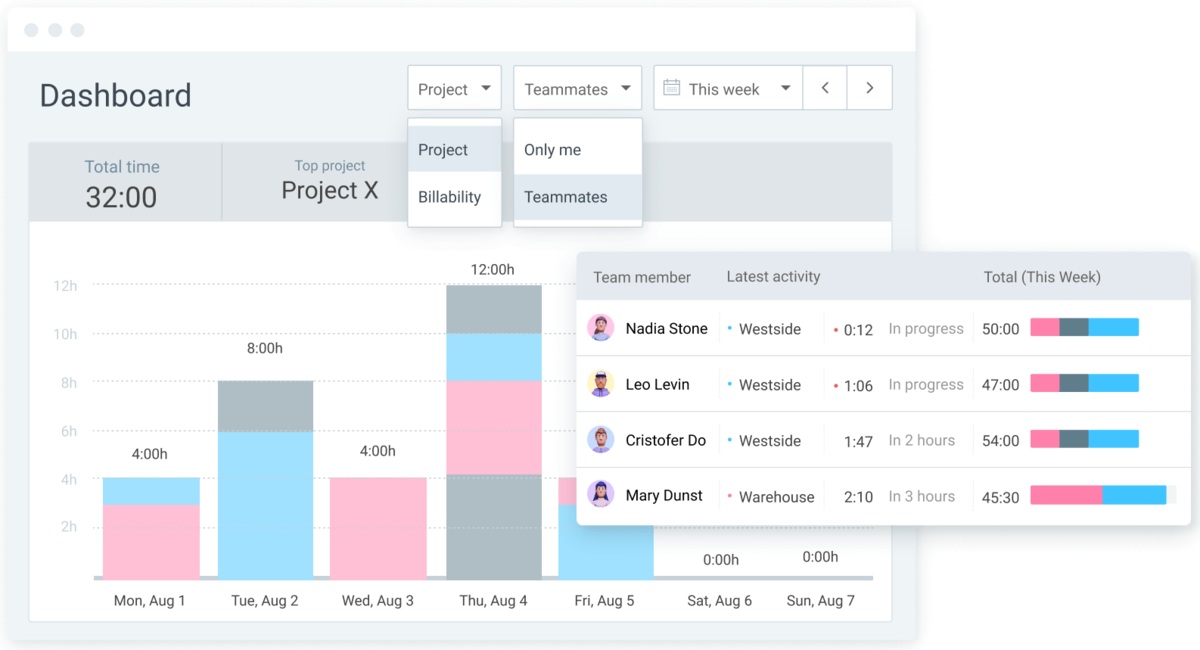Image resolution: width=1200 pixels, height=650 pixels.
Task: Click Nadia Stone's weekly total progress bar
Action: [x=1084, y=327]
